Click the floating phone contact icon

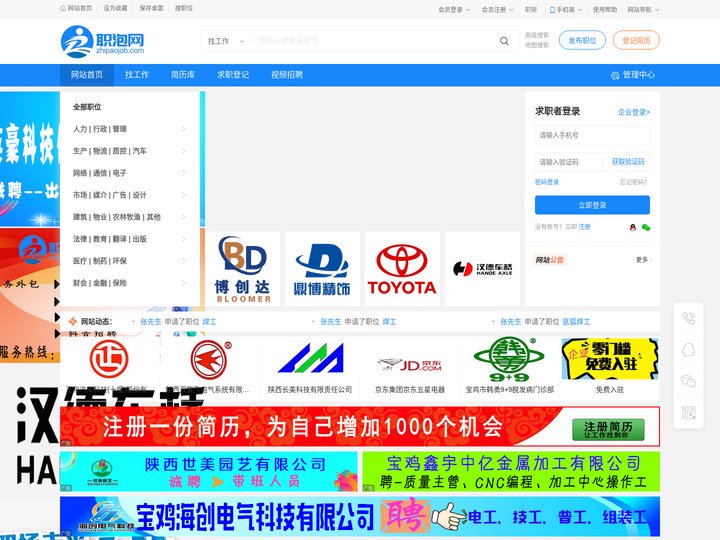[688, 318]
